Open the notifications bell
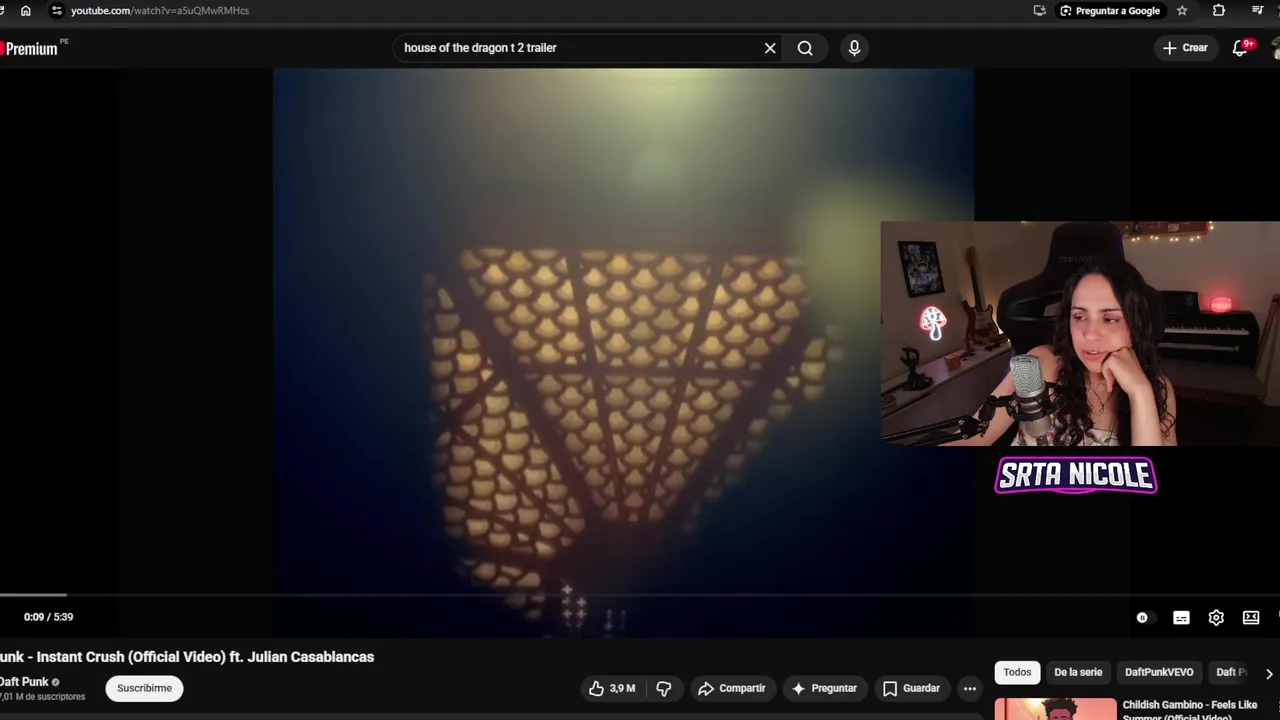1280x720 pixels. (1241, 48)
